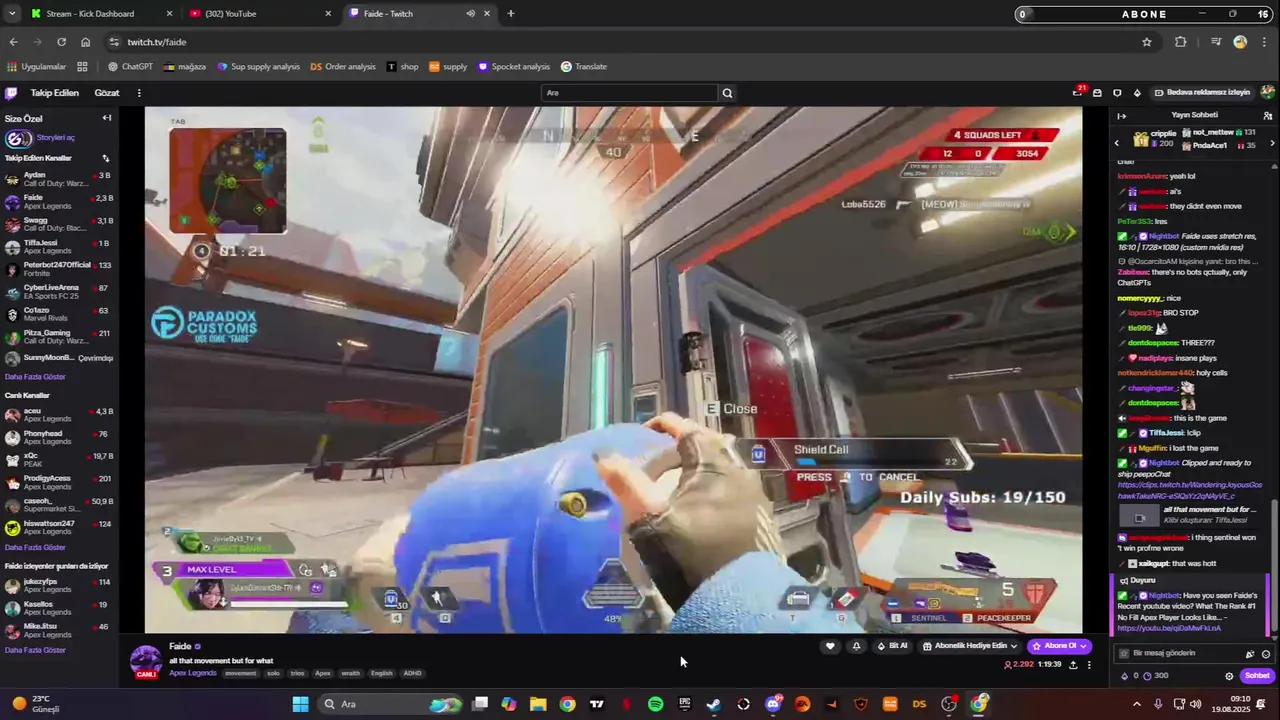The width and height of the screenshot is (1280, 720).
Task: Click the search magnifier button in Twitch
Action: pyautogui.click(x=727, y=93)
